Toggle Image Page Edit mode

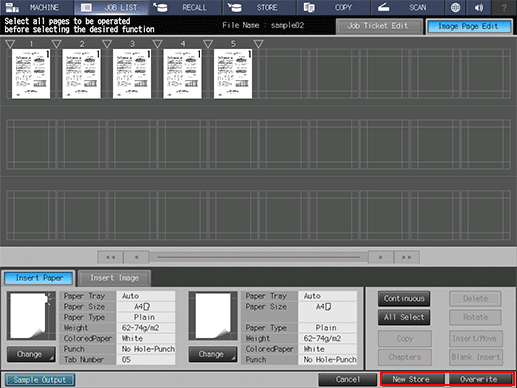[468, 26]
